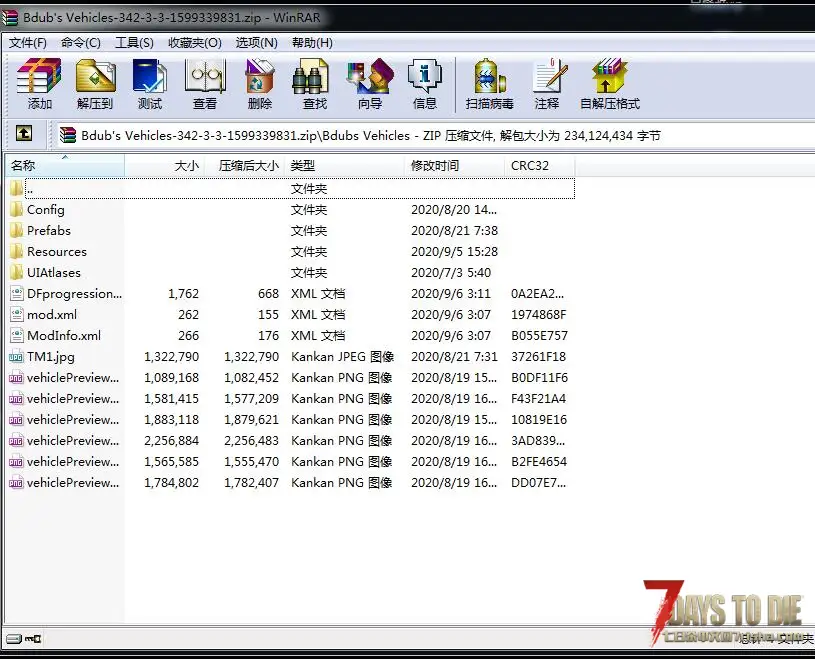Run the 测试 (Test) archive tool
This screenshot has width=815, height=659.
click(150, 84)
